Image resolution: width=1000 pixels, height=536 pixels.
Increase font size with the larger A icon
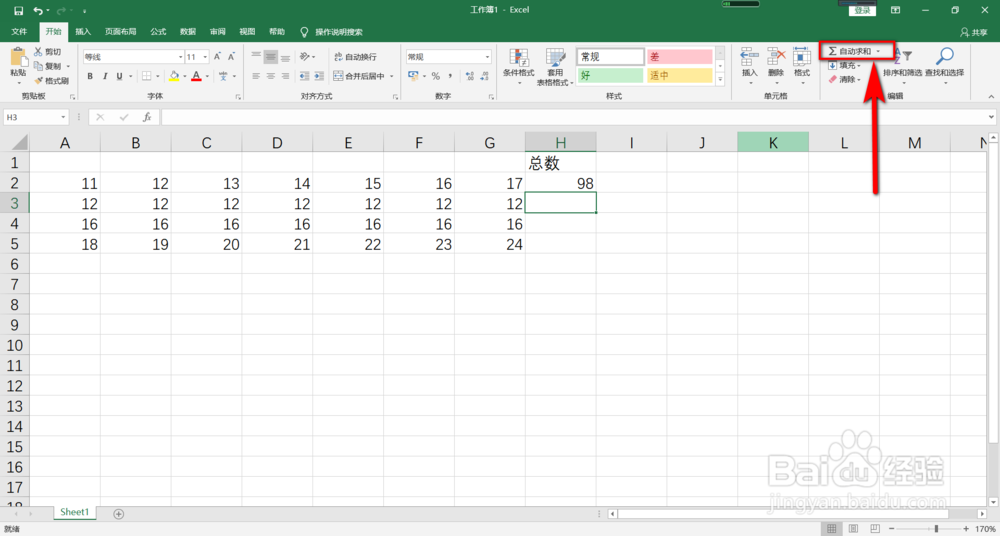(x=217, y=57)
